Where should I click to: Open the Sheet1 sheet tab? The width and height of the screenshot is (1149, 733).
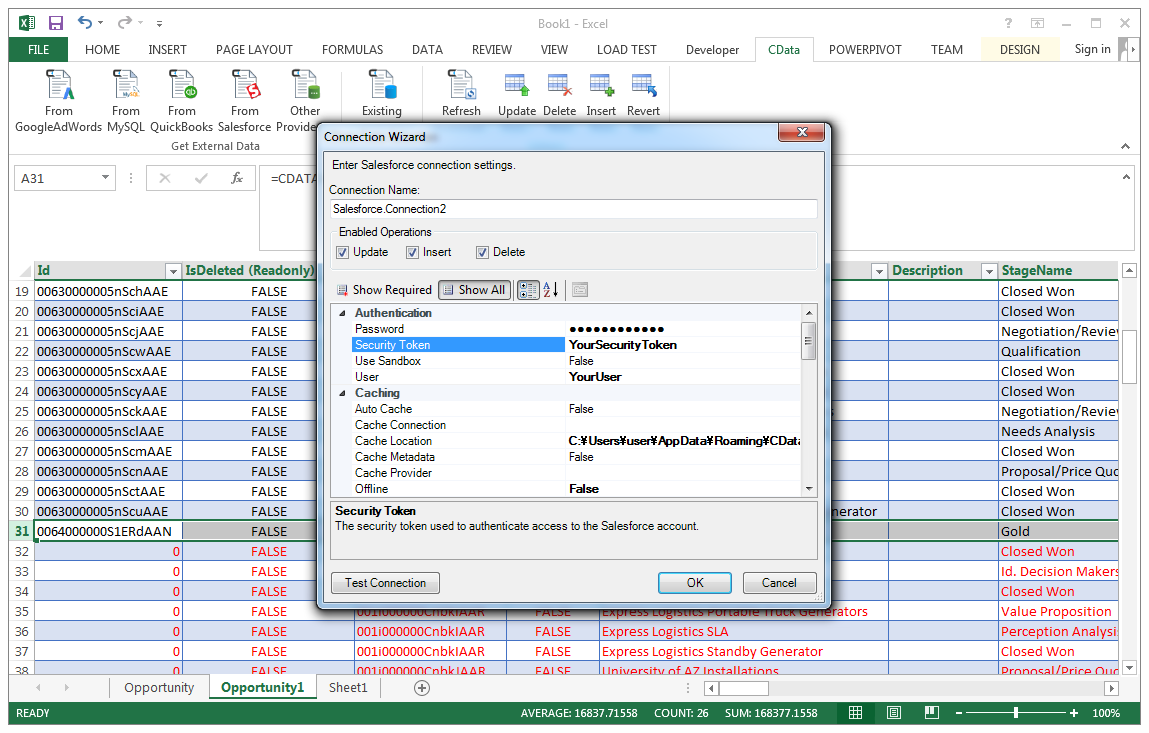(348, 688)
